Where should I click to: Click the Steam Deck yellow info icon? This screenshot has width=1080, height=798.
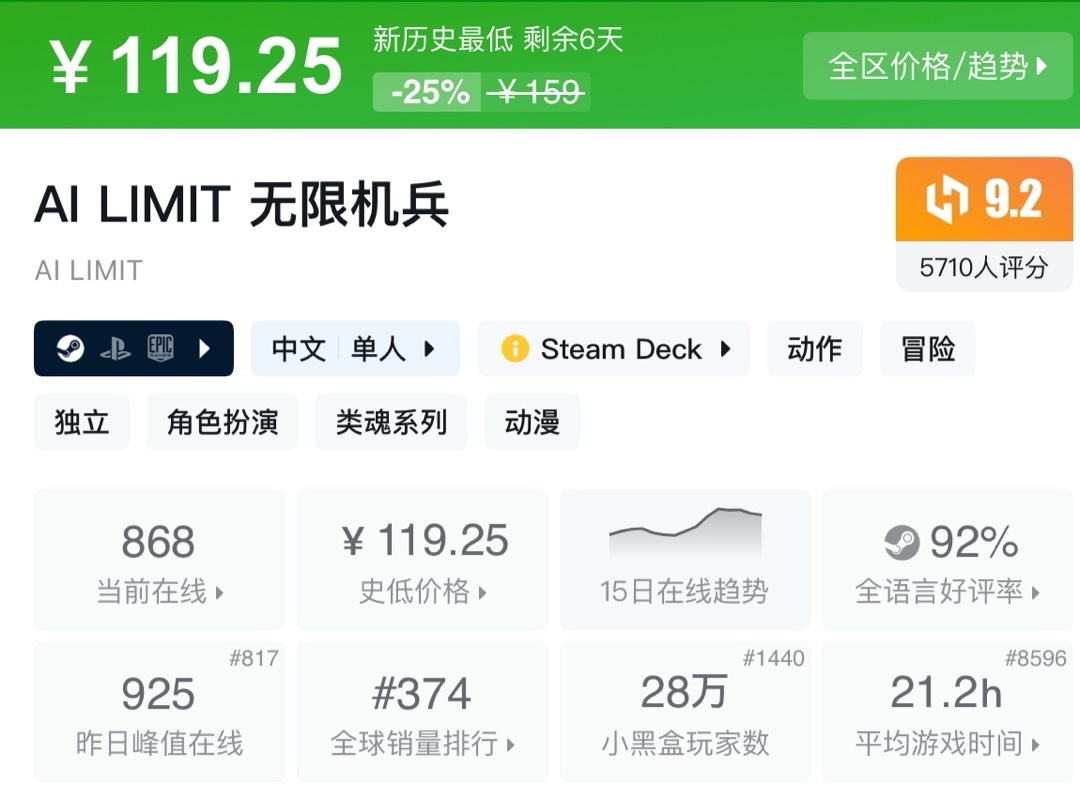coord(515,349)
